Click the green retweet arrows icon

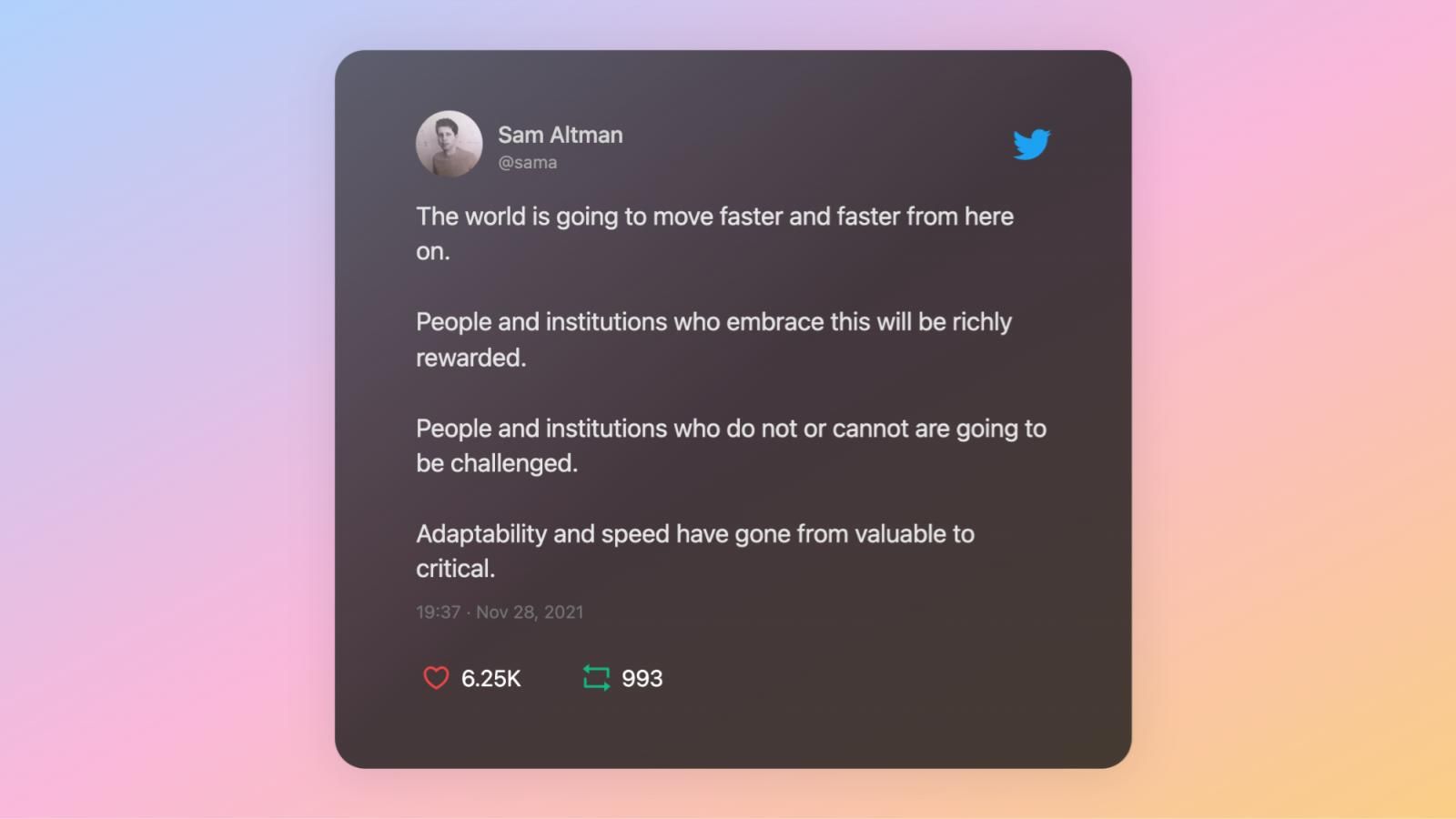point(596,678)
